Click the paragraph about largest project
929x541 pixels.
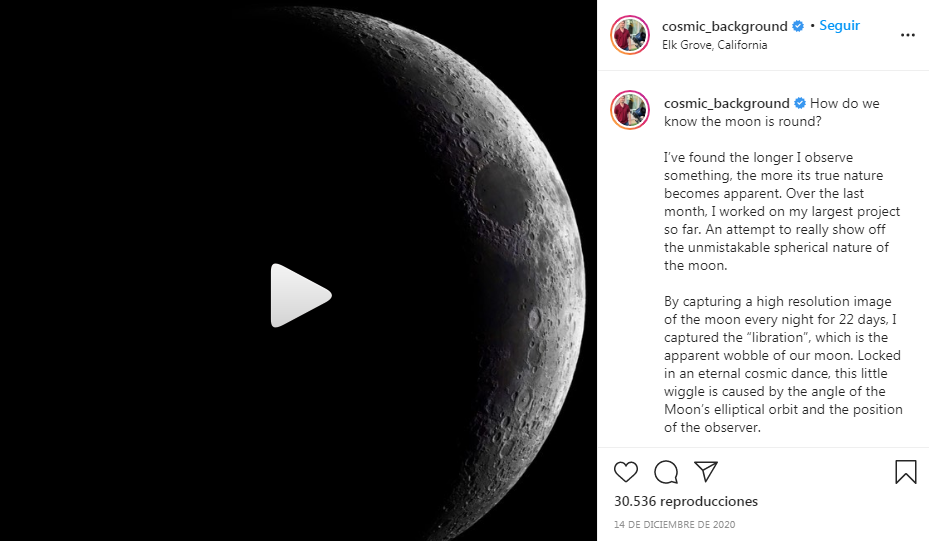tap(781, 211)
